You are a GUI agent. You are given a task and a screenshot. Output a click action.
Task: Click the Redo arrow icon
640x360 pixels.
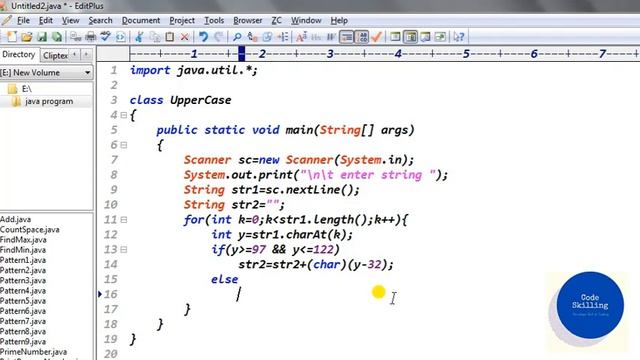point(218,37)
